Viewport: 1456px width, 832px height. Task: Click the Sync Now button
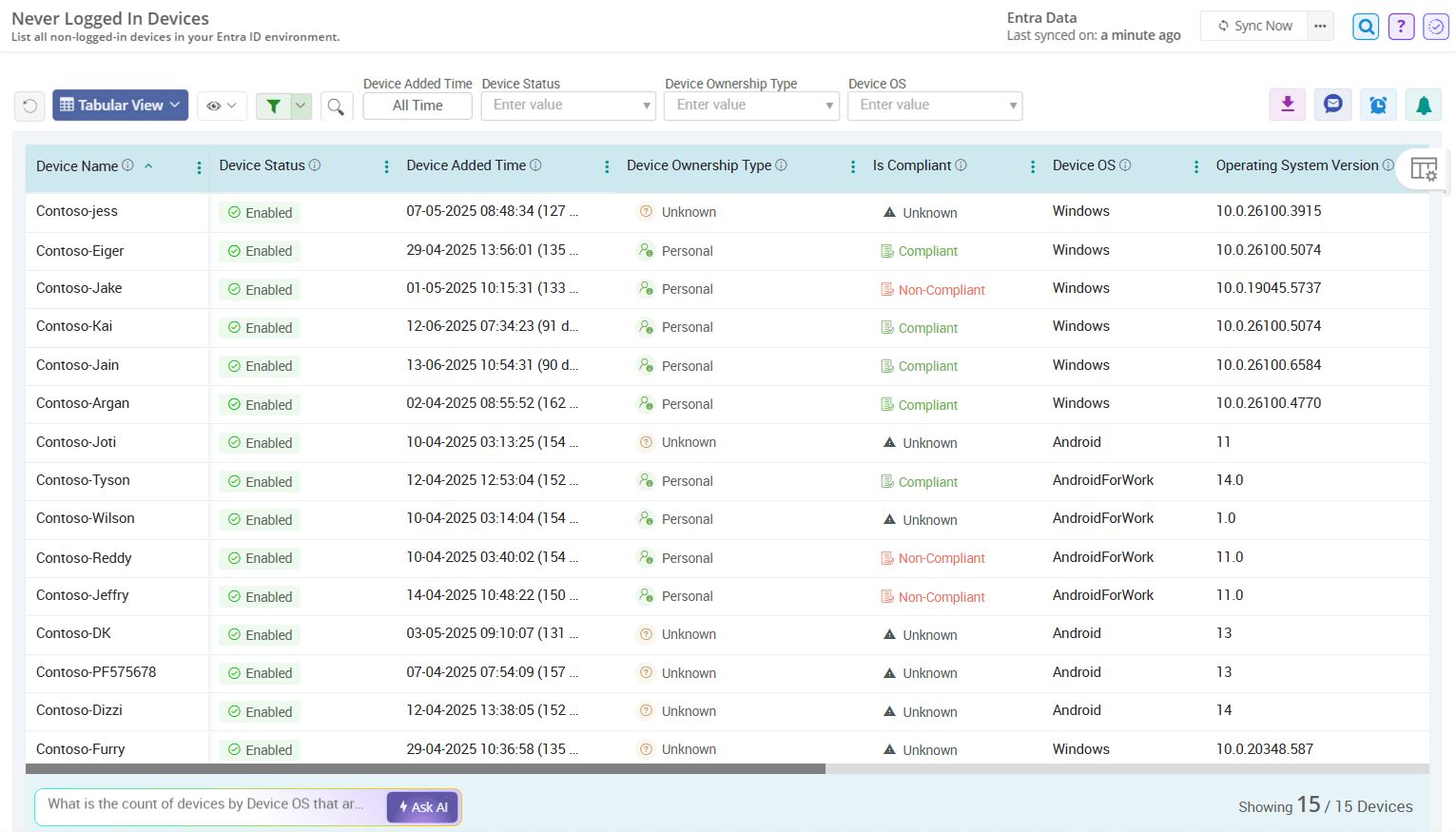pos(1253,26)
